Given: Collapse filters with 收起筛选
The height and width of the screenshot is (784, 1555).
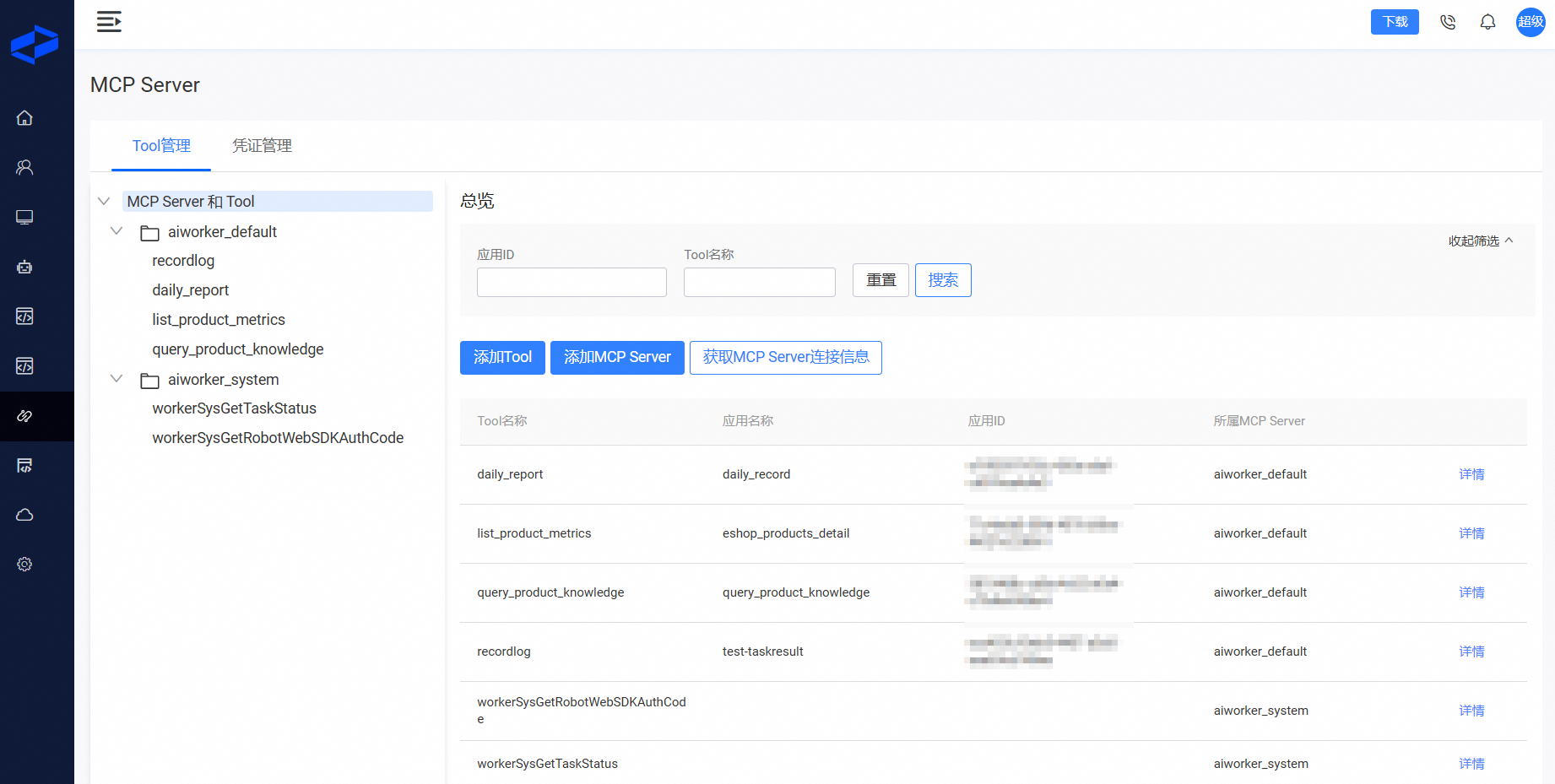Looking at the screenshot, I should click(1481, 241).
